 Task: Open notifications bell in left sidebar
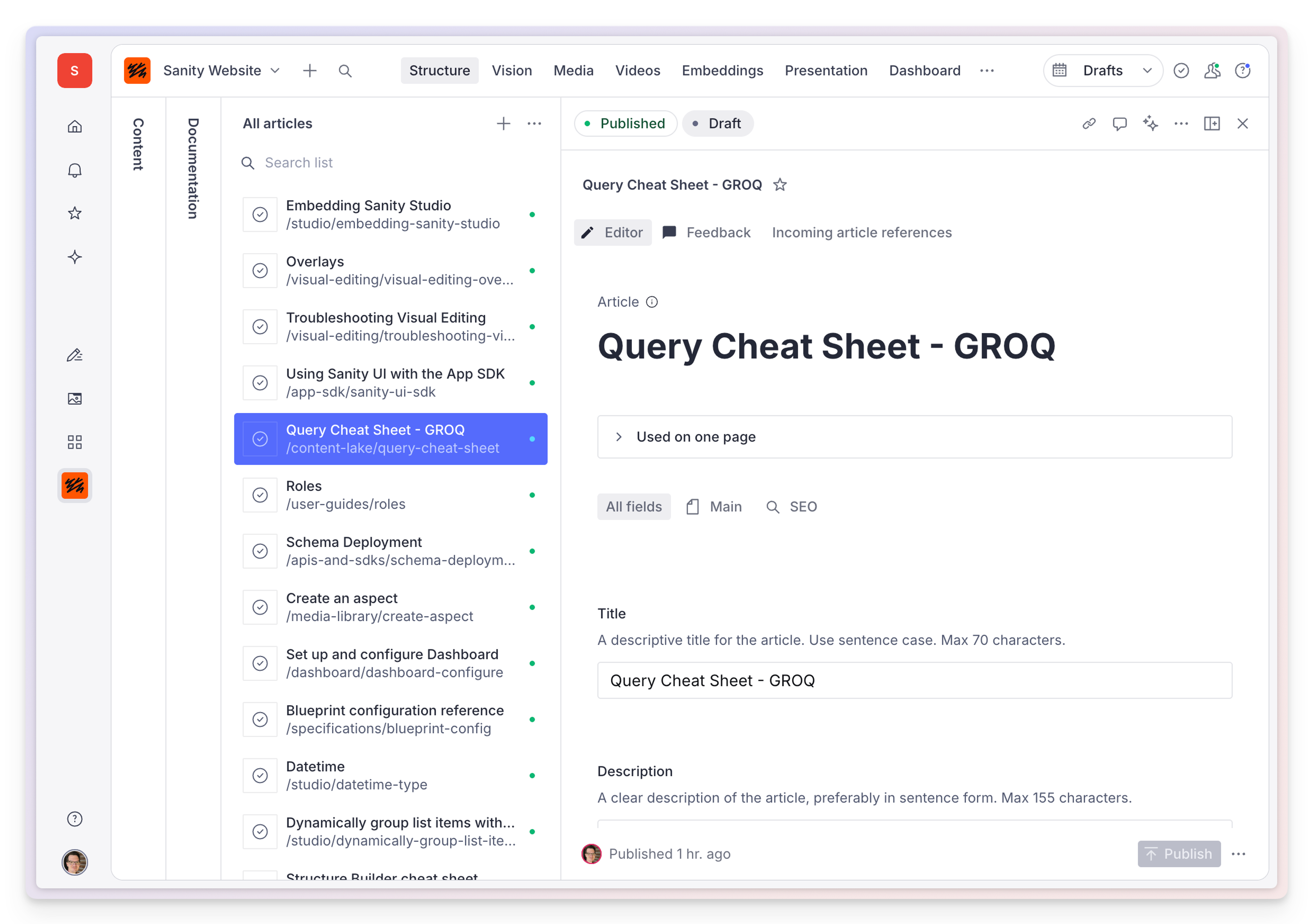74,170
